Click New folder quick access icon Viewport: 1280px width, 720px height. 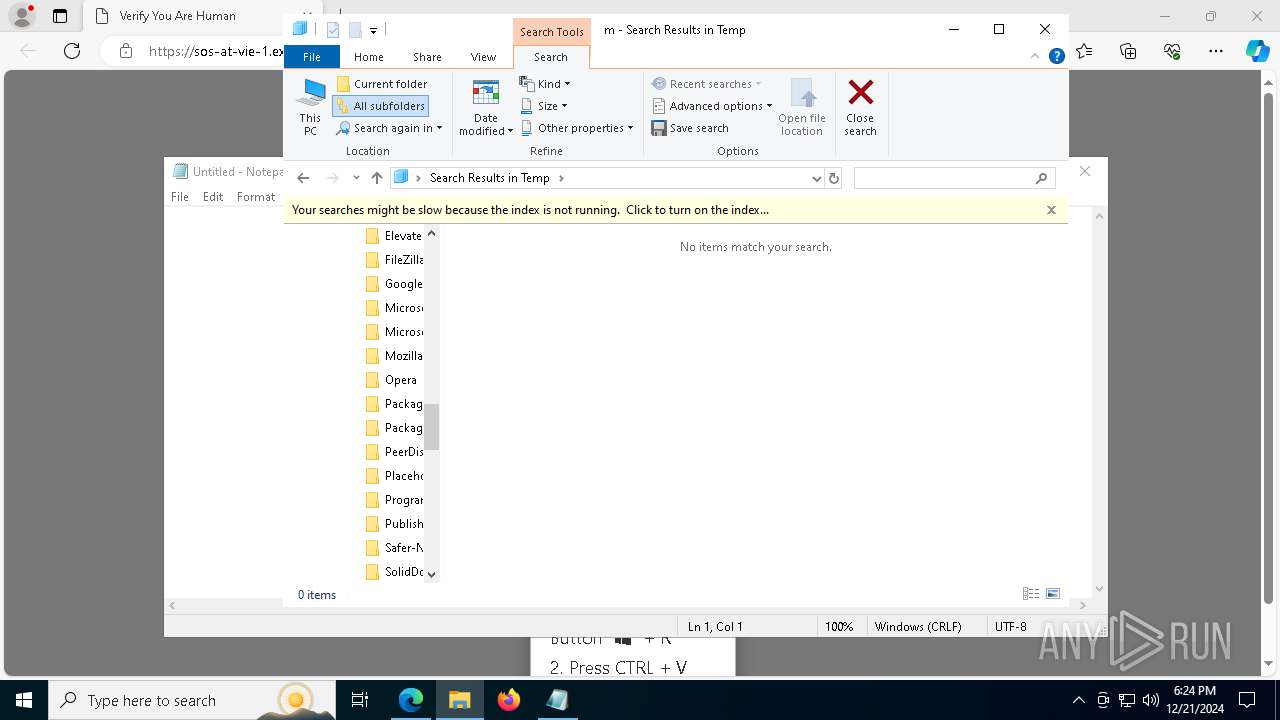coord(355,30)
